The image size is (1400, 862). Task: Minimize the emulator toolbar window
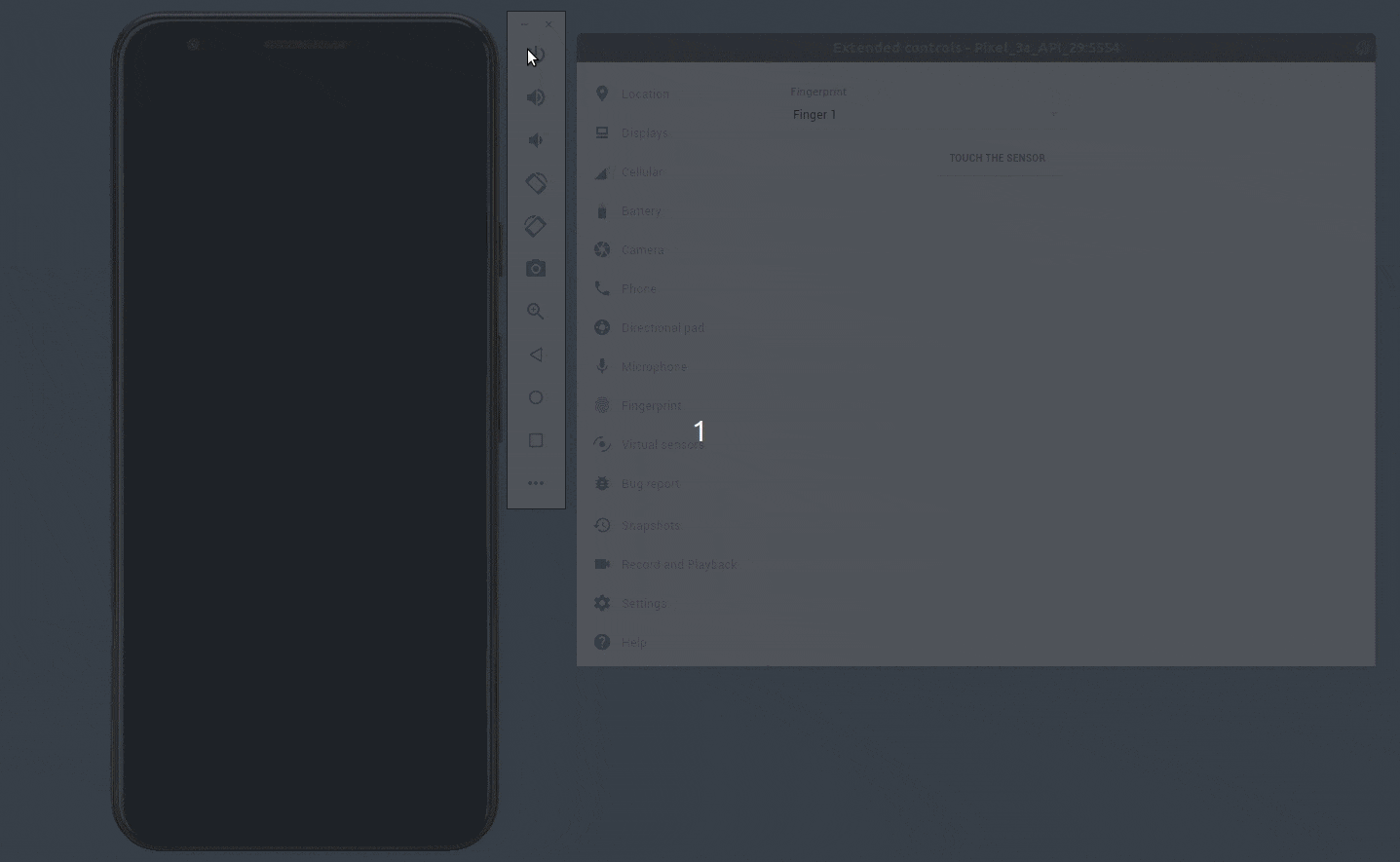524,24
